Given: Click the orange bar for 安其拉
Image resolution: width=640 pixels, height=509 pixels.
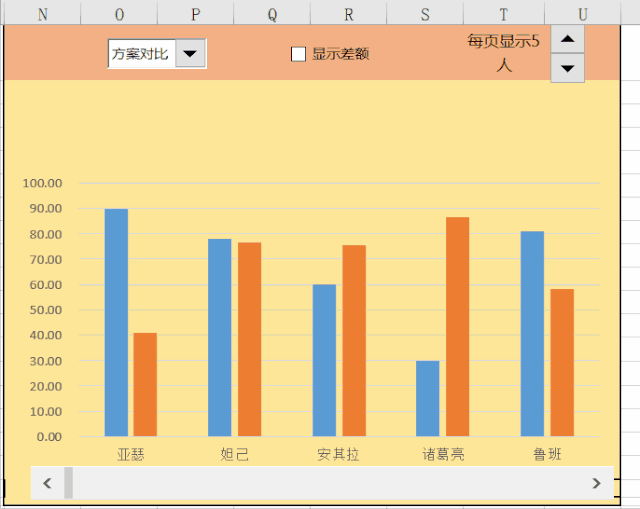Looking at the screenshot, I should pyautogui.click(x=354, y=341).
